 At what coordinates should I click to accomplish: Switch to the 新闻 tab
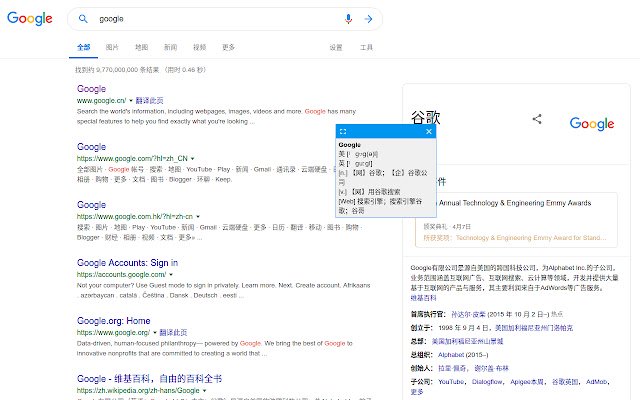(x=170, y=47)
